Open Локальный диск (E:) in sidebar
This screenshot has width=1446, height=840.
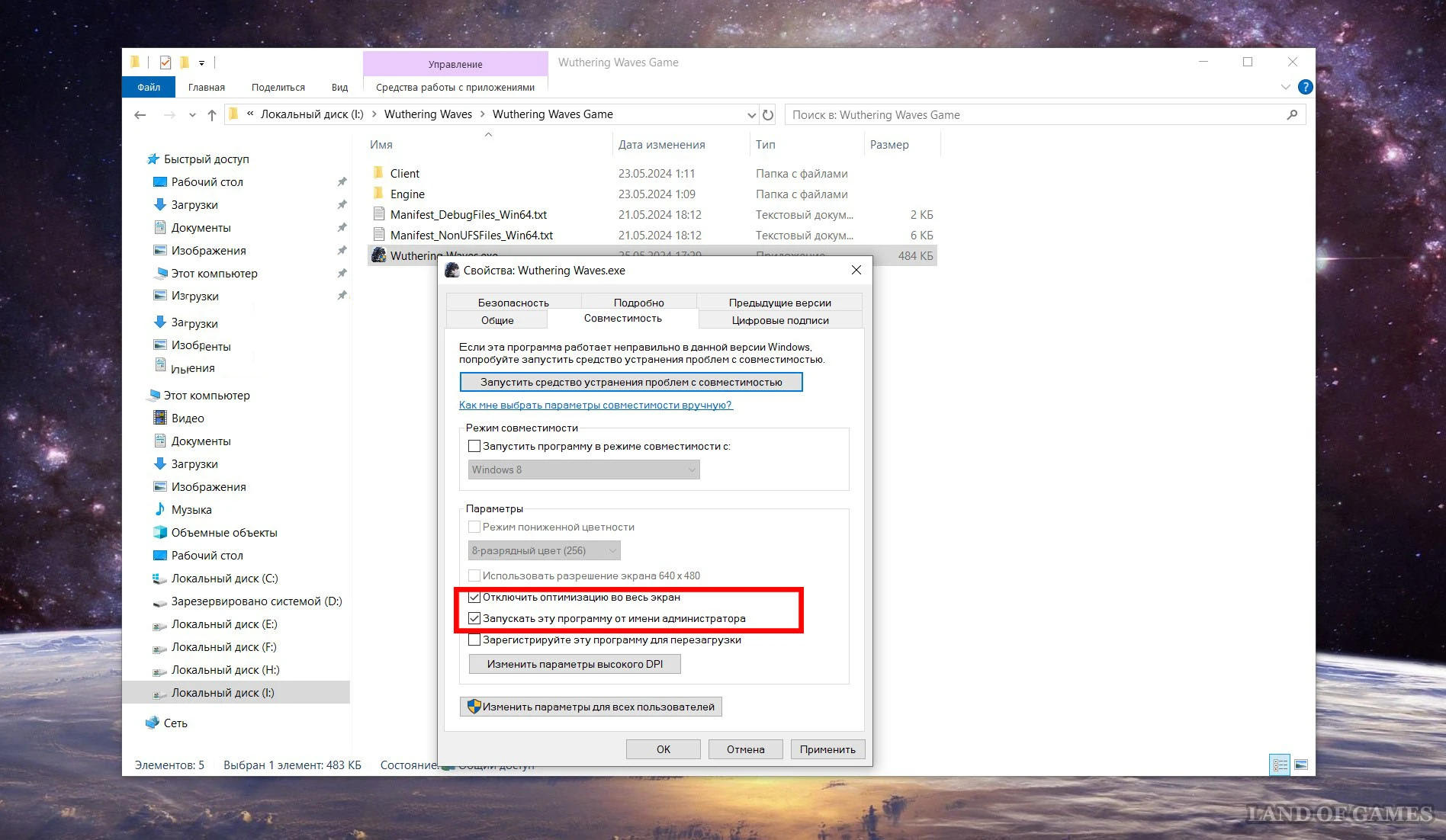click(224, 624)
